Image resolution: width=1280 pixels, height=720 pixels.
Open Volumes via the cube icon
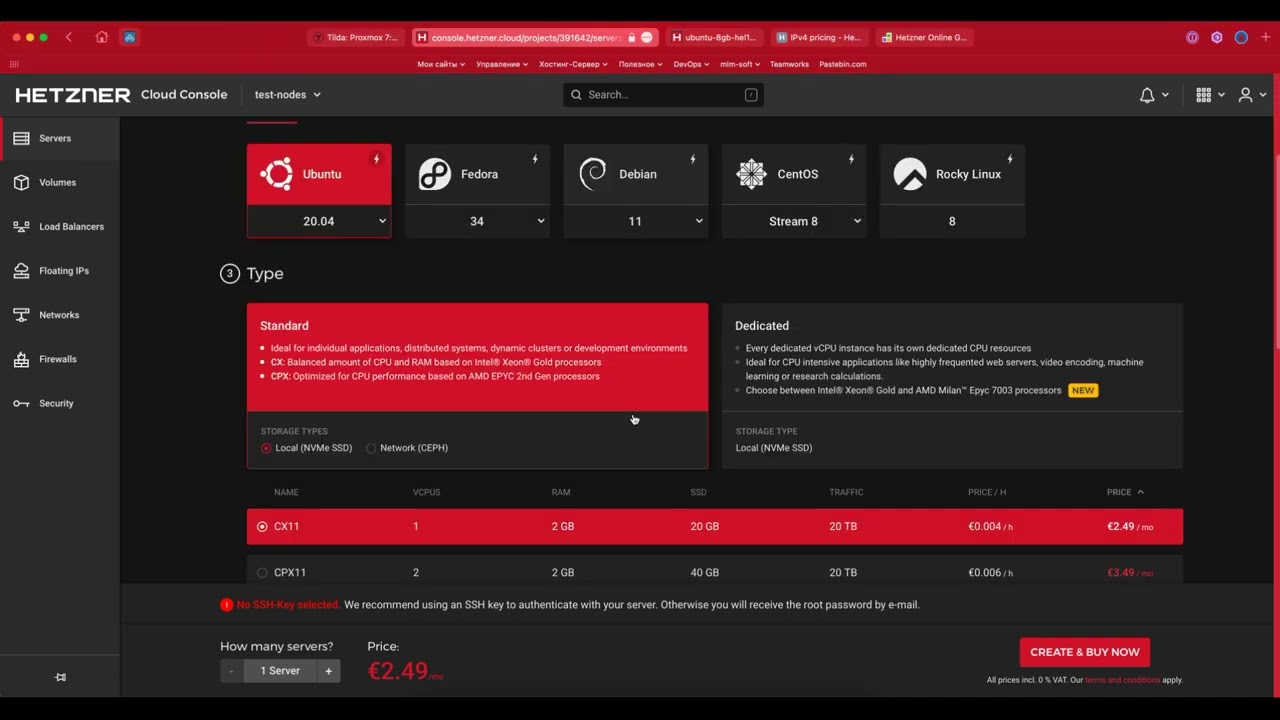pyautogui.click(x=21, y=182)
